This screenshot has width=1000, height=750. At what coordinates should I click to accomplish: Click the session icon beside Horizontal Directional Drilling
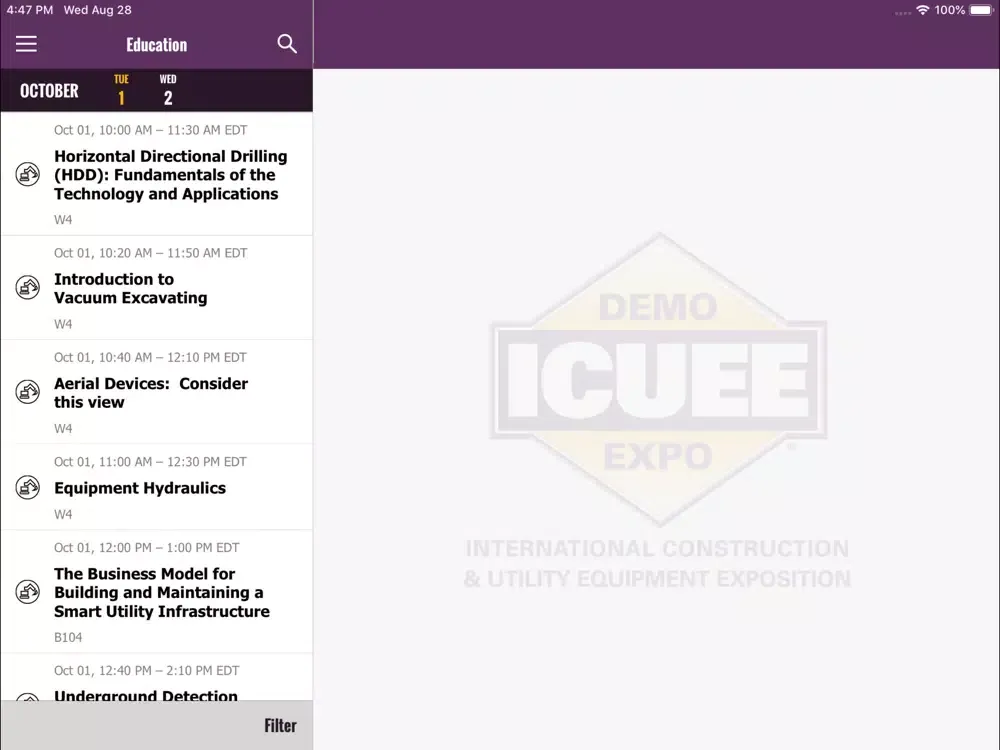[x=27, y=174]
